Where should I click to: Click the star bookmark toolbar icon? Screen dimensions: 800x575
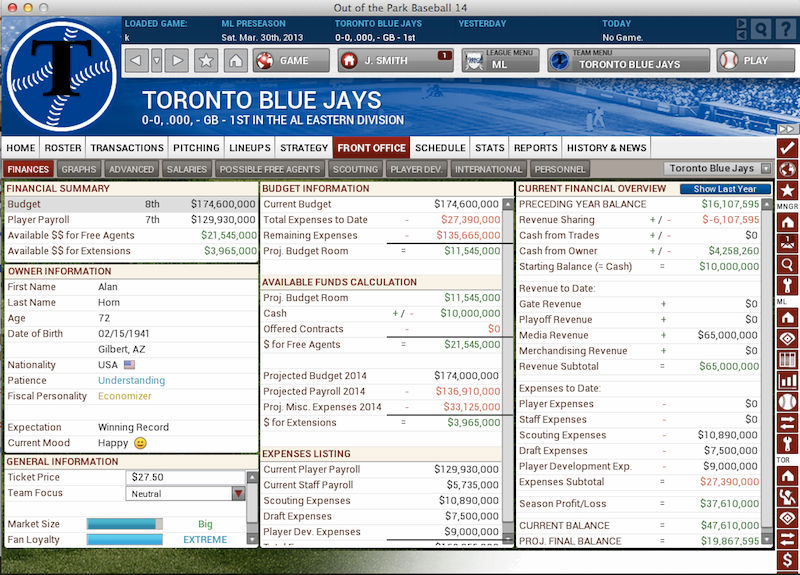(206, 61)
